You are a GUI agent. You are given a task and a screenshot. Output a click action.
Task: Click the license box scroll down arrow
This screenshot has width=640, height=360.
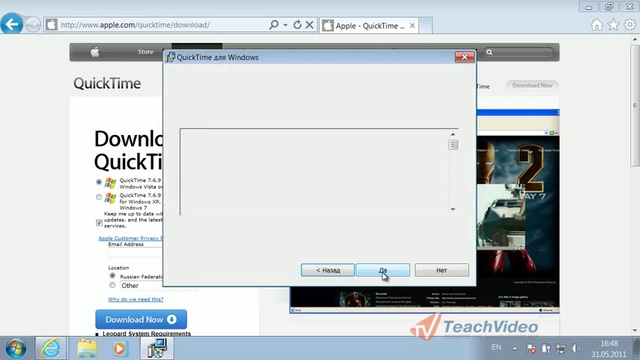click(x=453, y=209)
